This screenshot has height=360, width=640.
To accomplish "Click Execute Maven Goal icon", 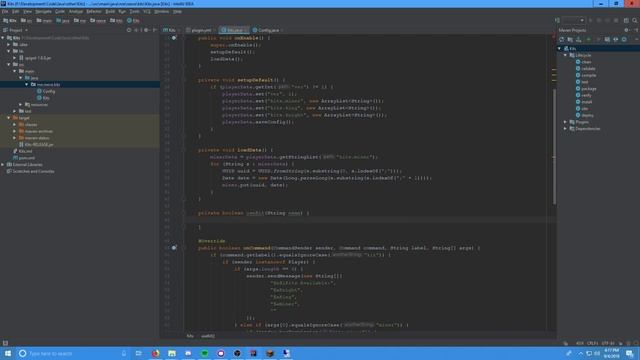I will [607, 39].
